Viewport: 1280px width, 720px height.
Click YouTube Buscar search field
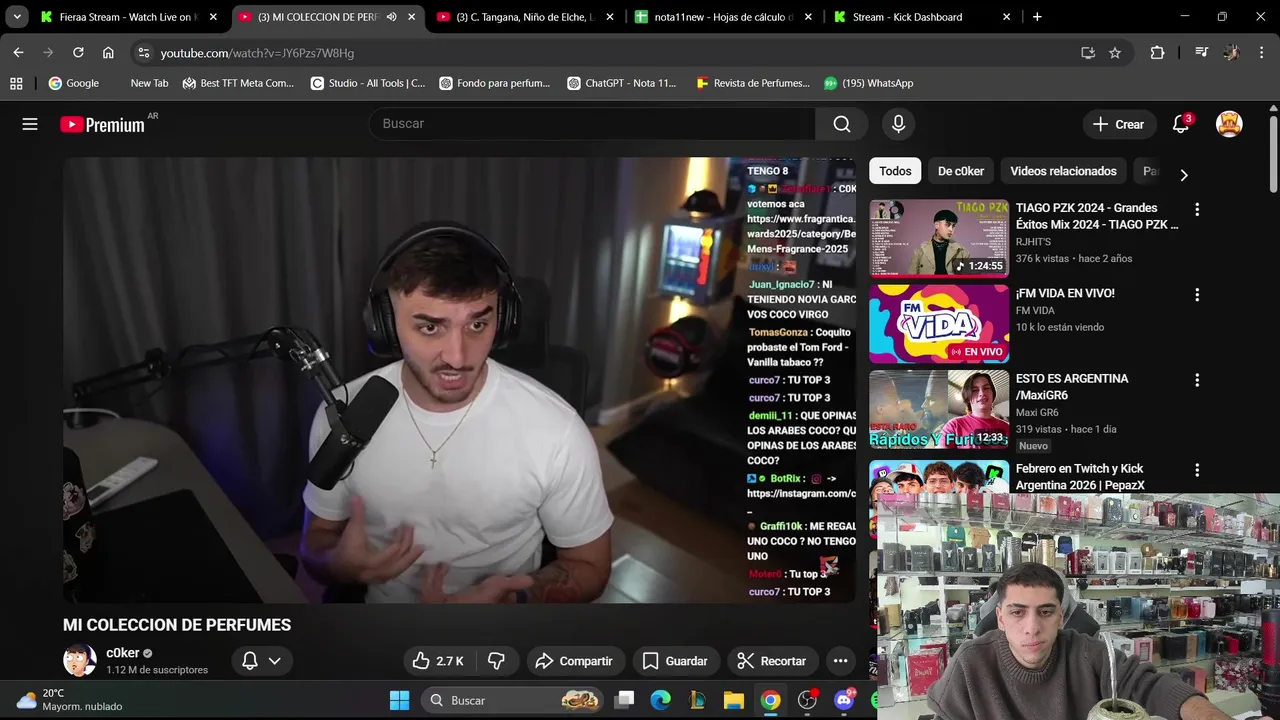(x=592, y=124)
